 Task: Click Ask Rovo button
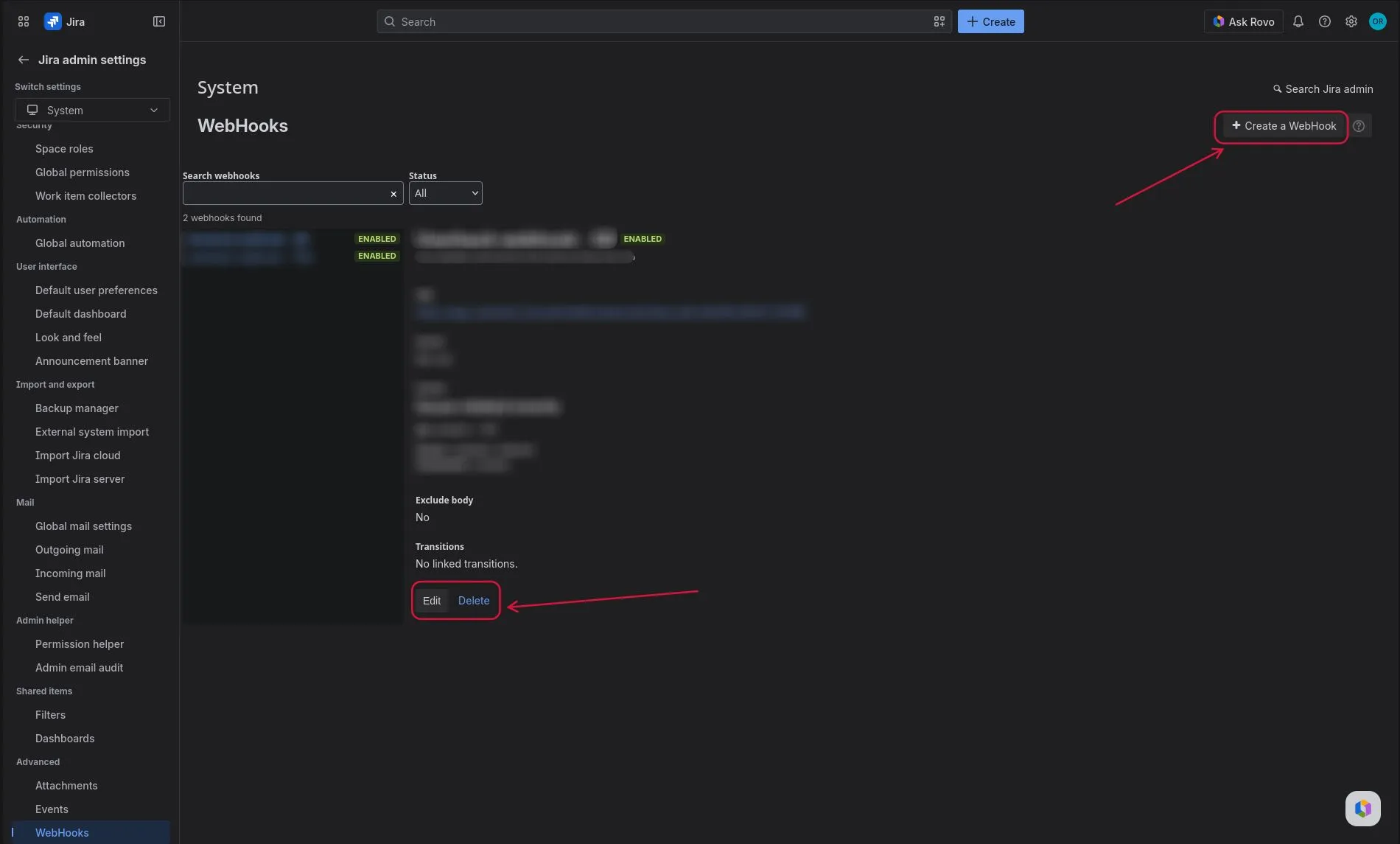pos(1244,21)
